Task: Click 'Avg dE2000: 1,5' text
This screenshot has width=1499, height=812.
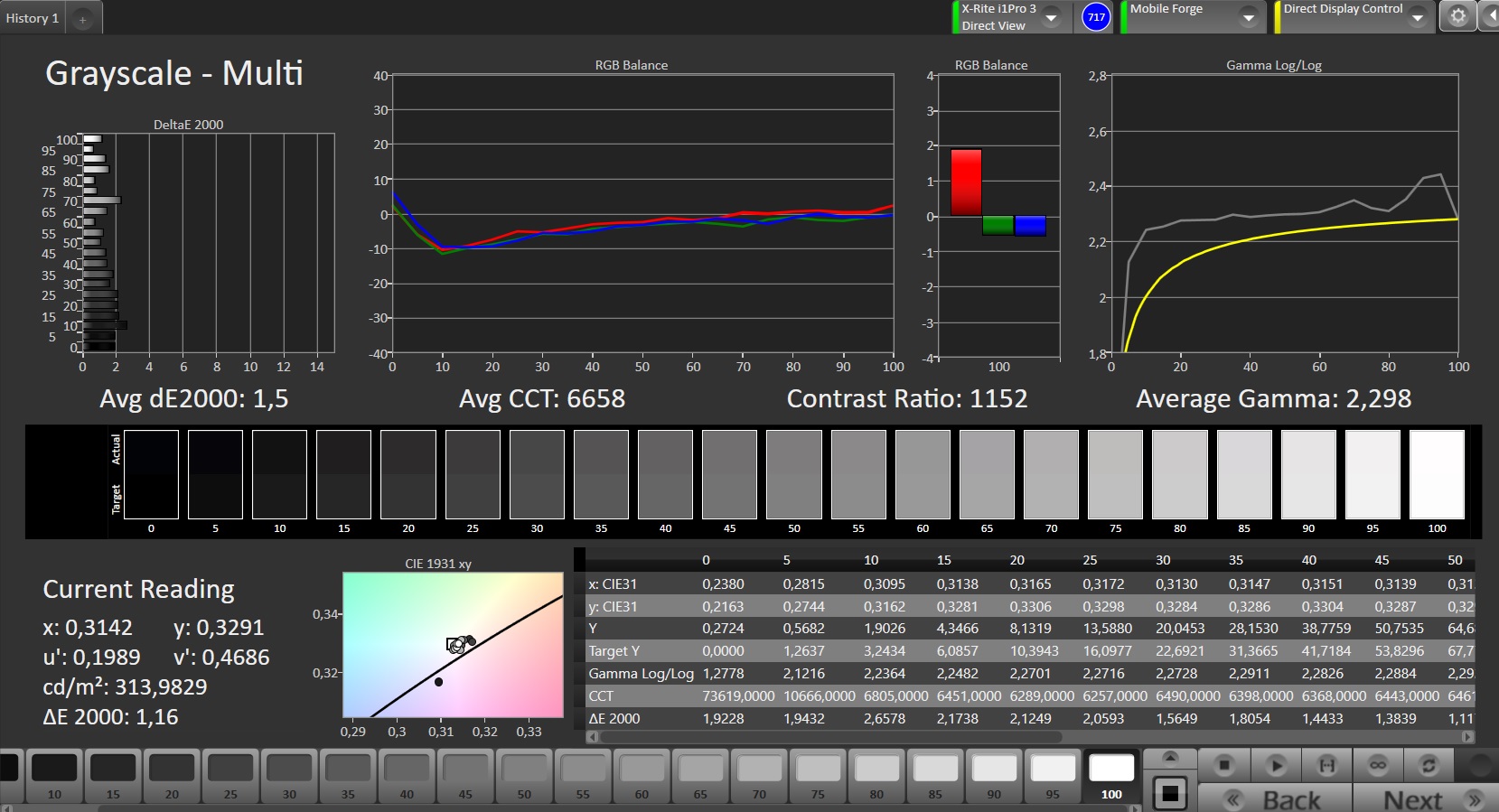Action: coord(194,398)
